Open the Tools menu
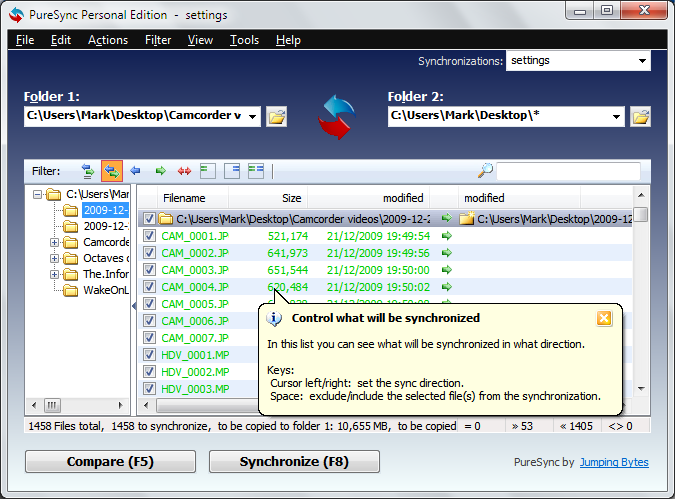This screenshot has height=499, width=675. click(245, 40)
